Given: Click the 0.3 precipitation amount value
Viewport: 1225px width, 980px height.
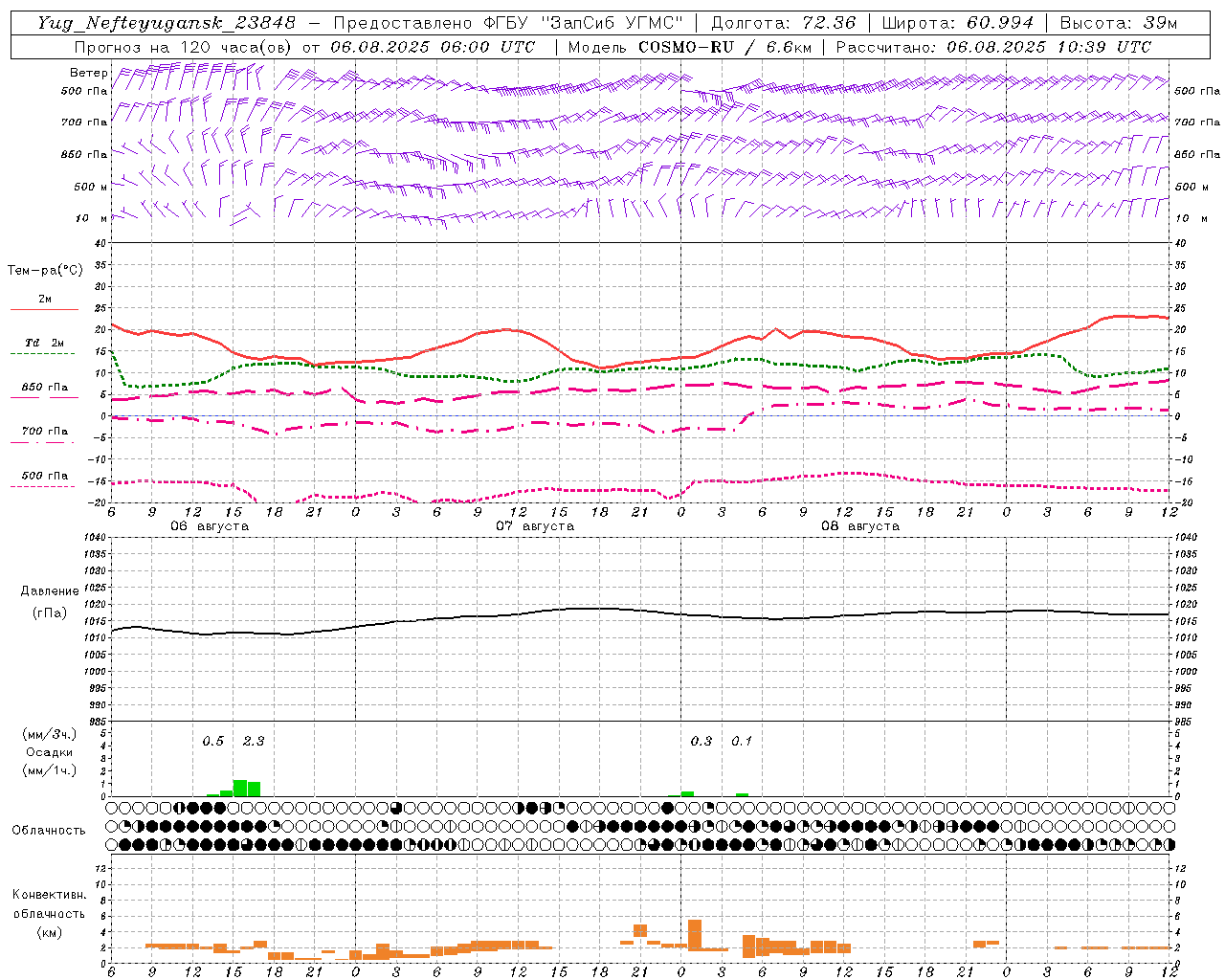Looking at the screenshot, I should (701, 741).
